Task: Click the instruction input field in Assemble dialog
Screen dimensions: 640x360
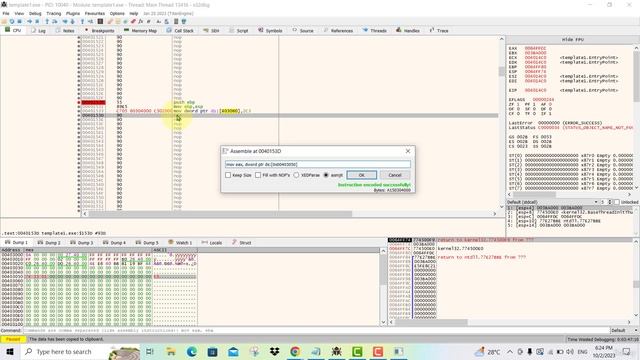Action: tap(318, 164)
